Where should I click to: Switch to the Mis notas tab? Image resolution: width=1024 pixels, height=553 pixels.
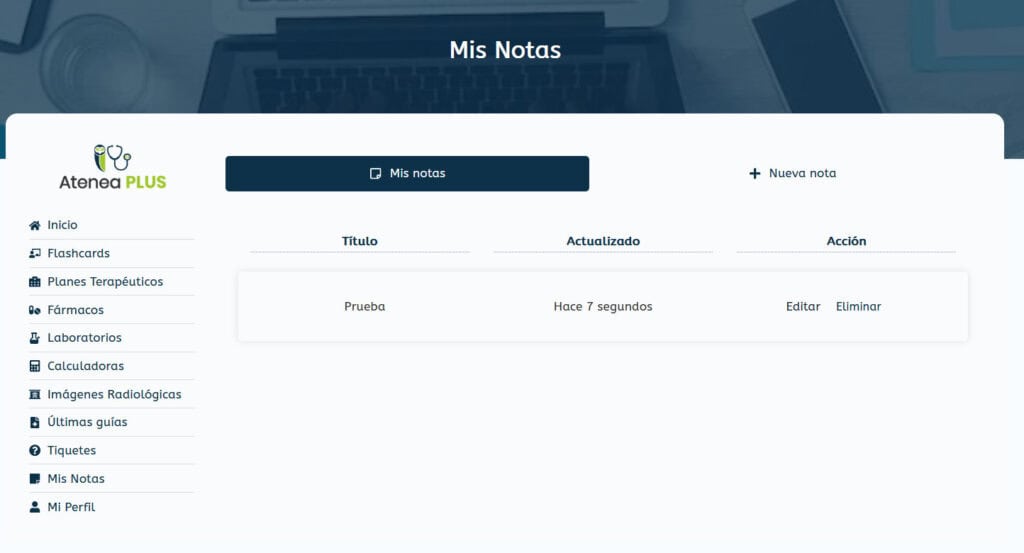pyautogui.click(x=407, y=173)
